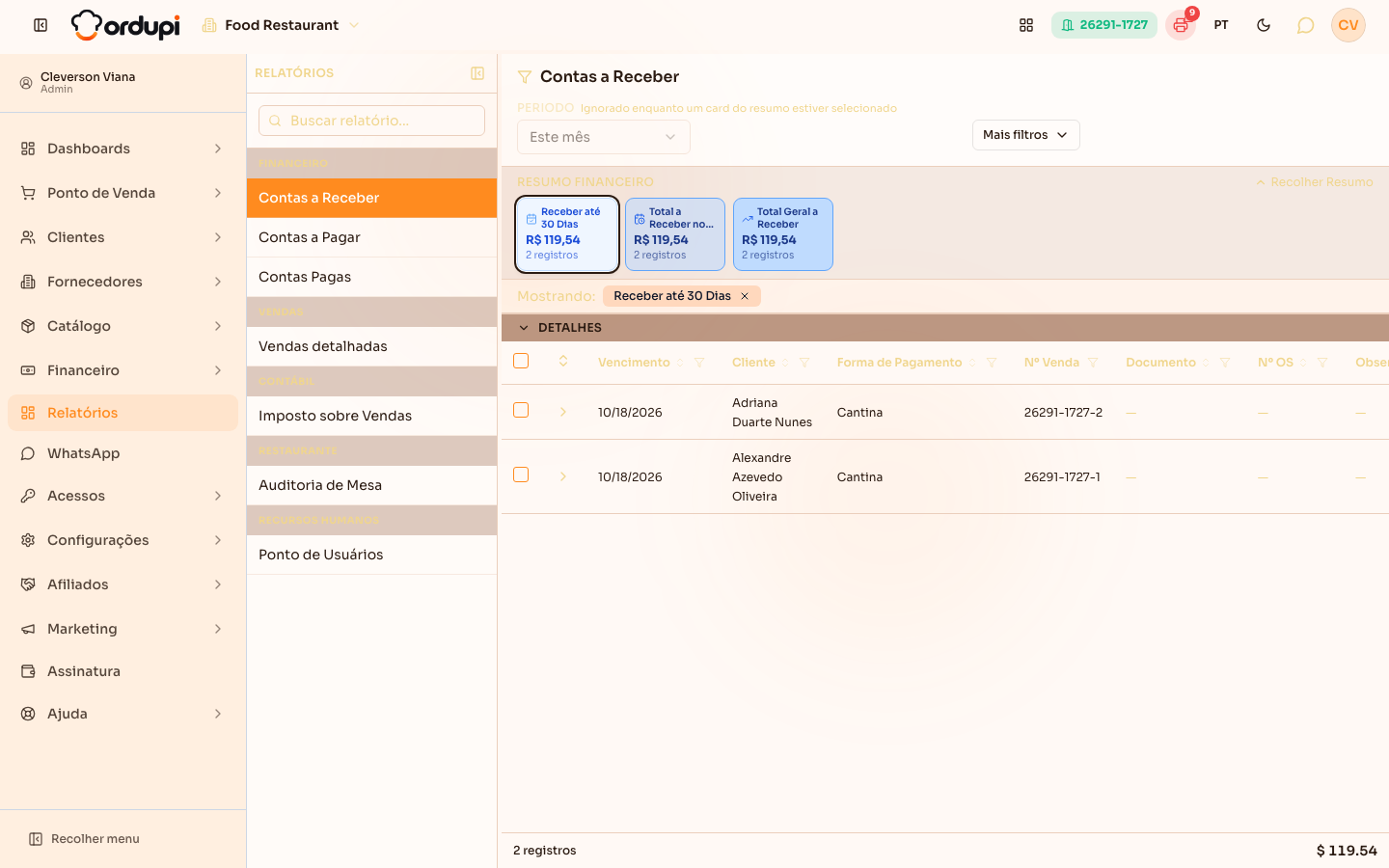The width and height of the screenshot is (1389, 868).
Task: Remove the Receber até 30 Dias filter chip
Action: tap(745, 296)
